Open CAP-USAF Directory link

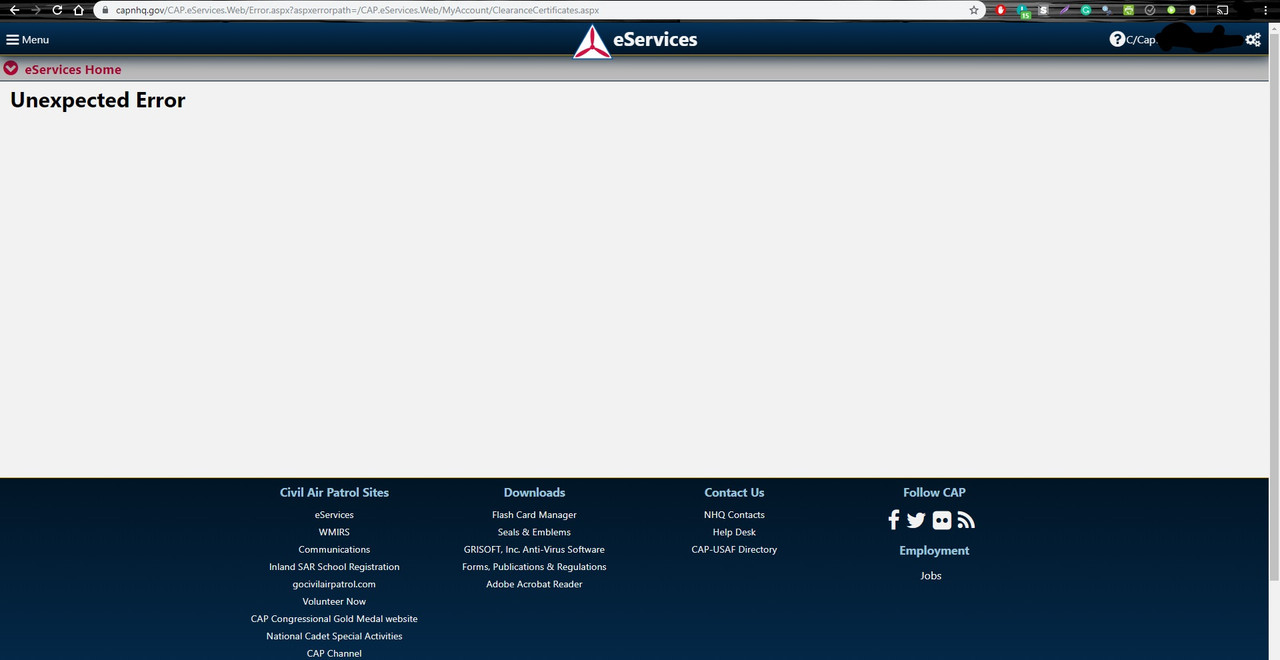(734, 550)
